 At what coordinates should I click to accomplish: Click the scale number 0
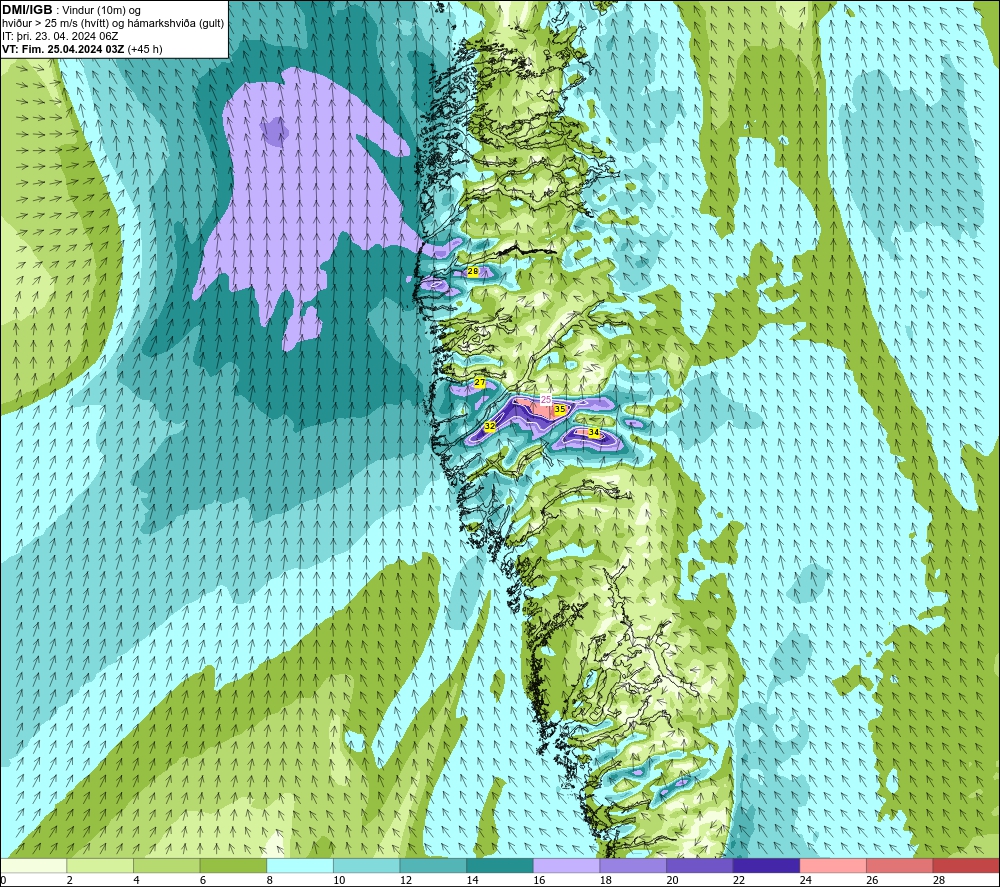(x=3, y=880)
